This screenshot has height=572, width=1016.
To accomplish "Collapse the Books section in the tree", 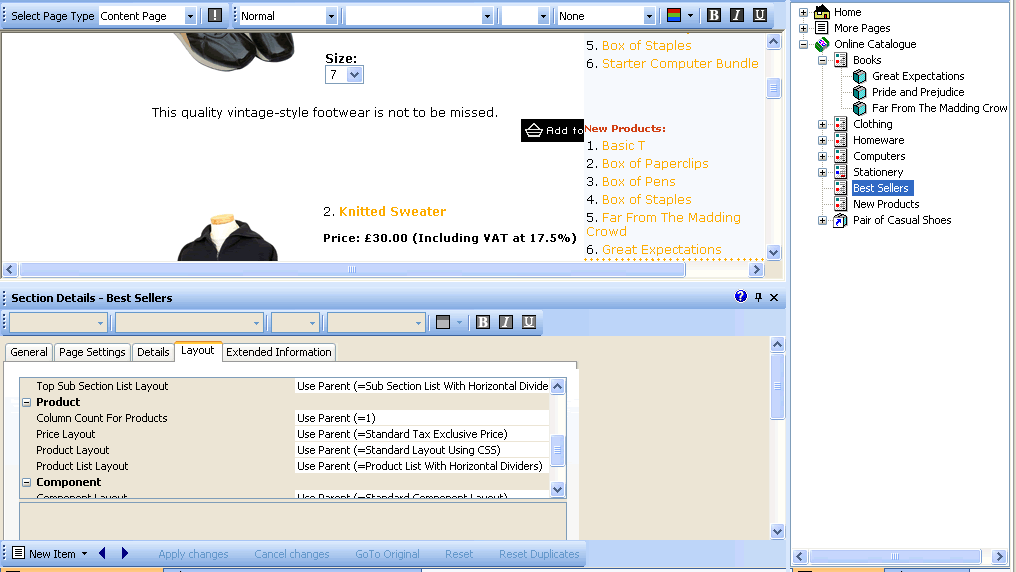I will [823, 60].
